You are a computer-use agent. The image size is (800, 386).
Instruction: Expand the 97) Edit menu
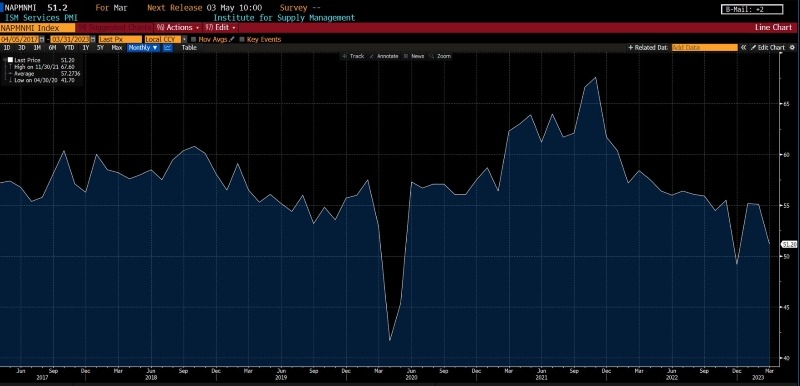(x=220, y=28)
